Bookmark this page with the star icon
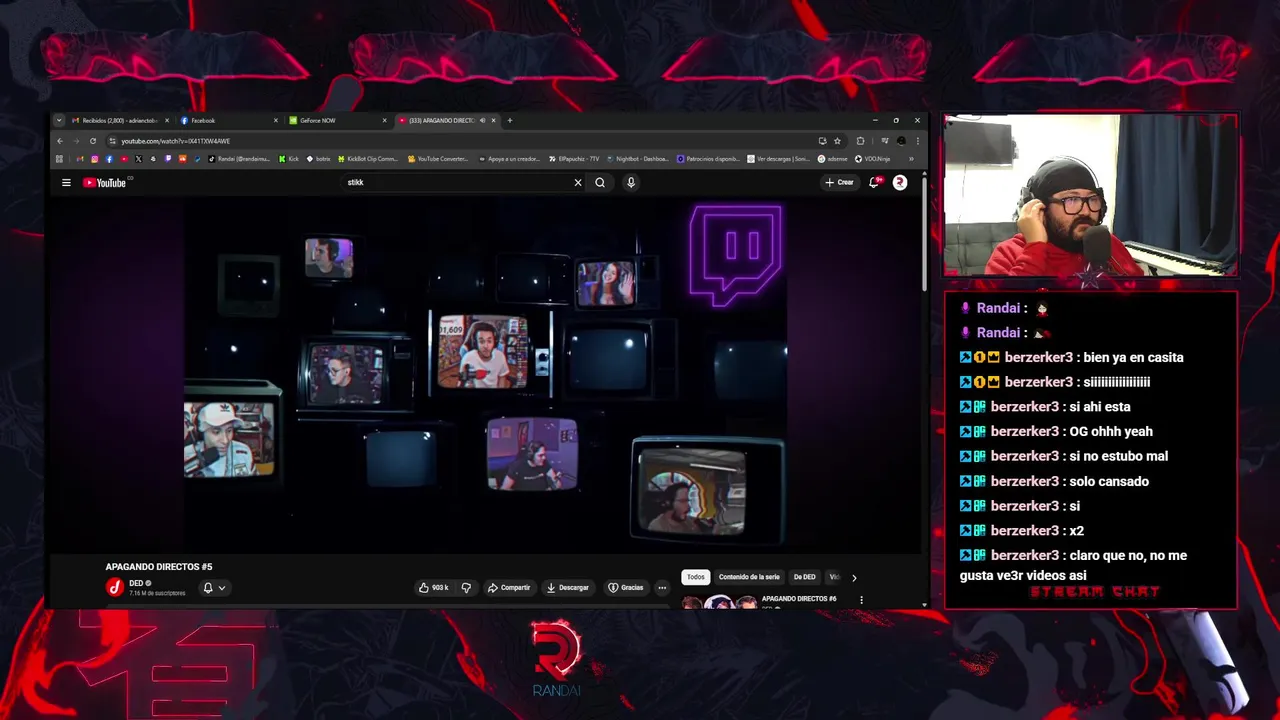The image size is (1280, 720). coord(837,141)
